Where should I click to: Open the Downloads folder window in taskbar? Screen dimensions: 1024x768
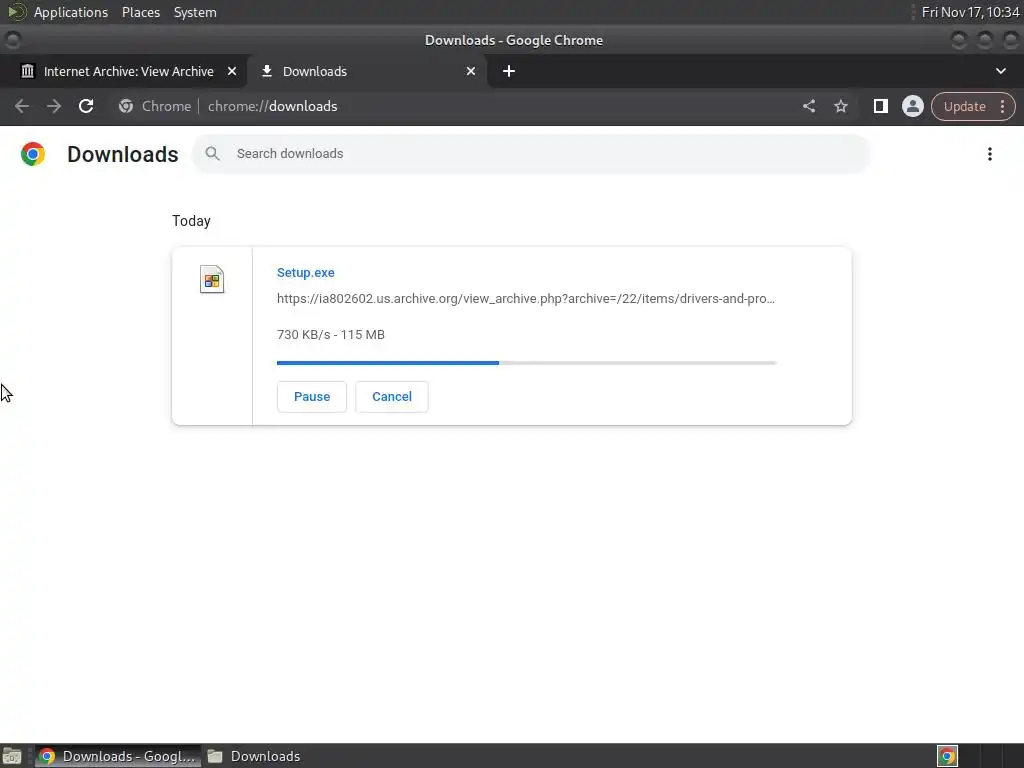click(253, 756)
